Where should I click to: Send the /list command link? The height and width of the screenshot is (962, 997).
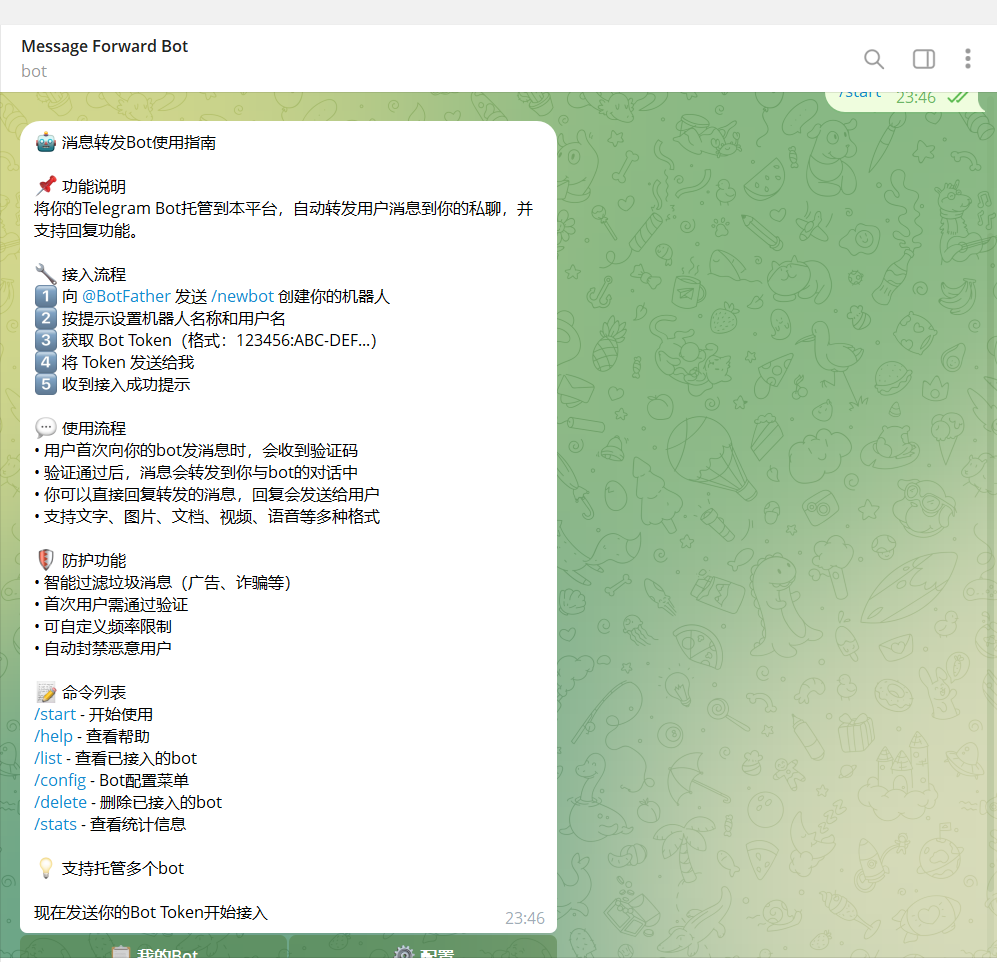(x=48, y=758)
